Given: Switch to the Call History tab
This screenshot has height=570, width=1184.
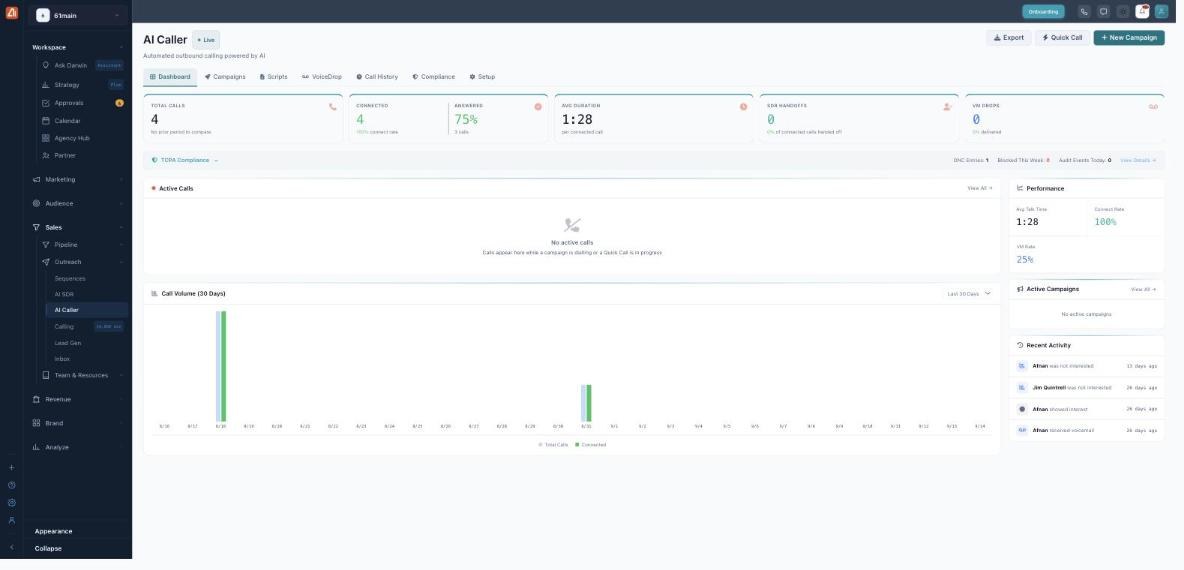Looking at the screenshot, I should click(377, 77).
